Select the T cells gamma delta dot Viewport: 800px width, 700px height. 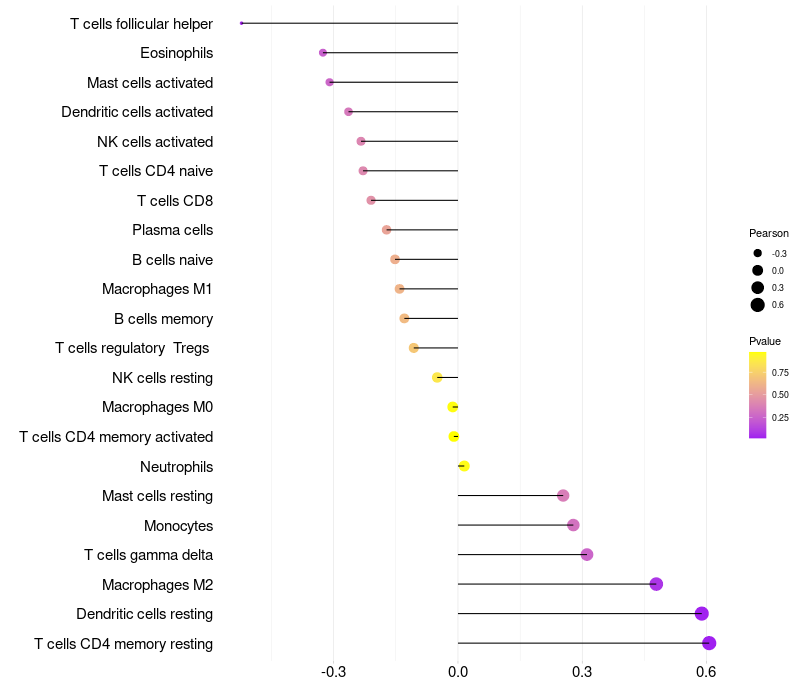pos(587,555)
